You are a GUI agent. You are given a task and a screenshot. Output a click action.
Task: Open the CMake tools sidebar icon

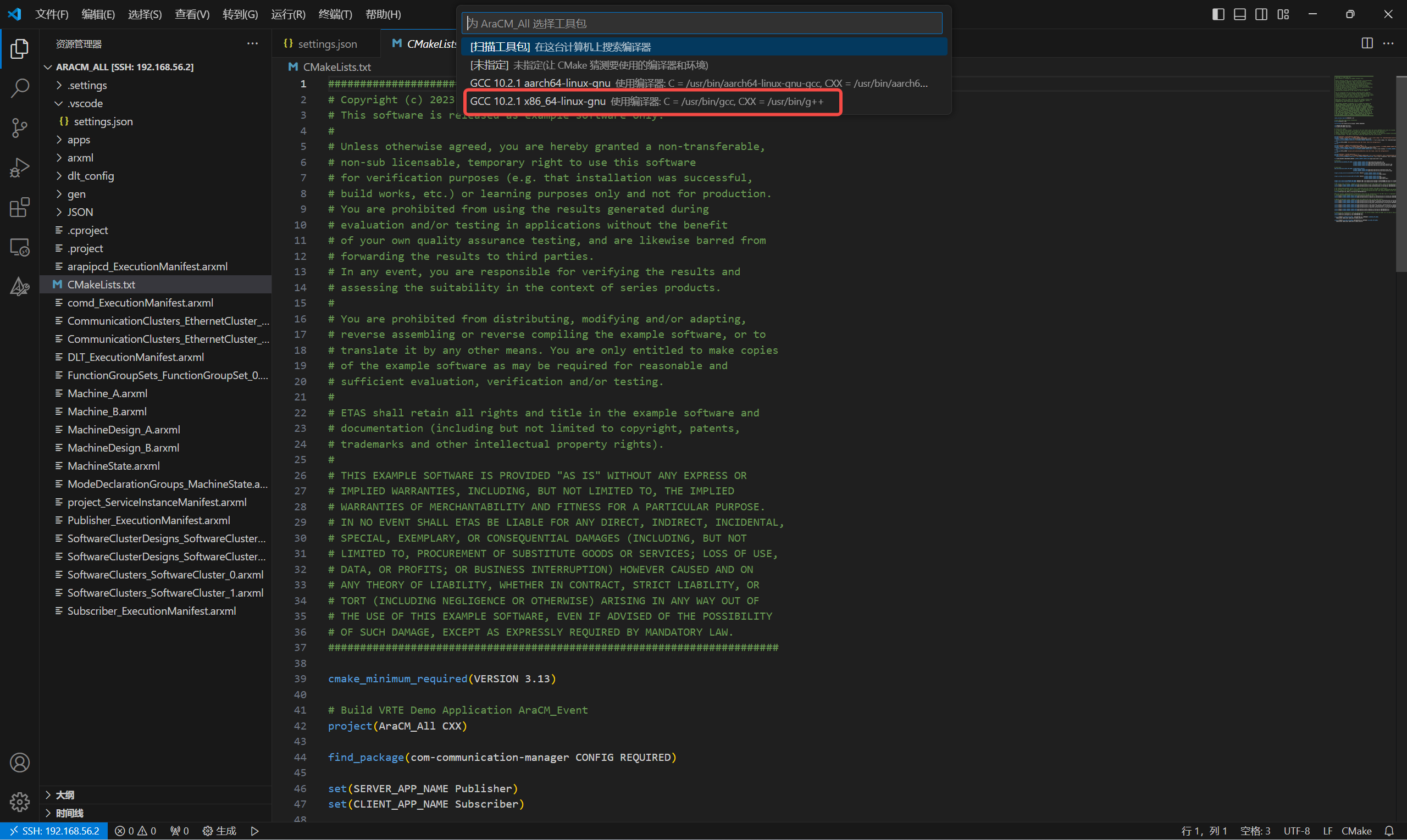(x=19, y=287)
